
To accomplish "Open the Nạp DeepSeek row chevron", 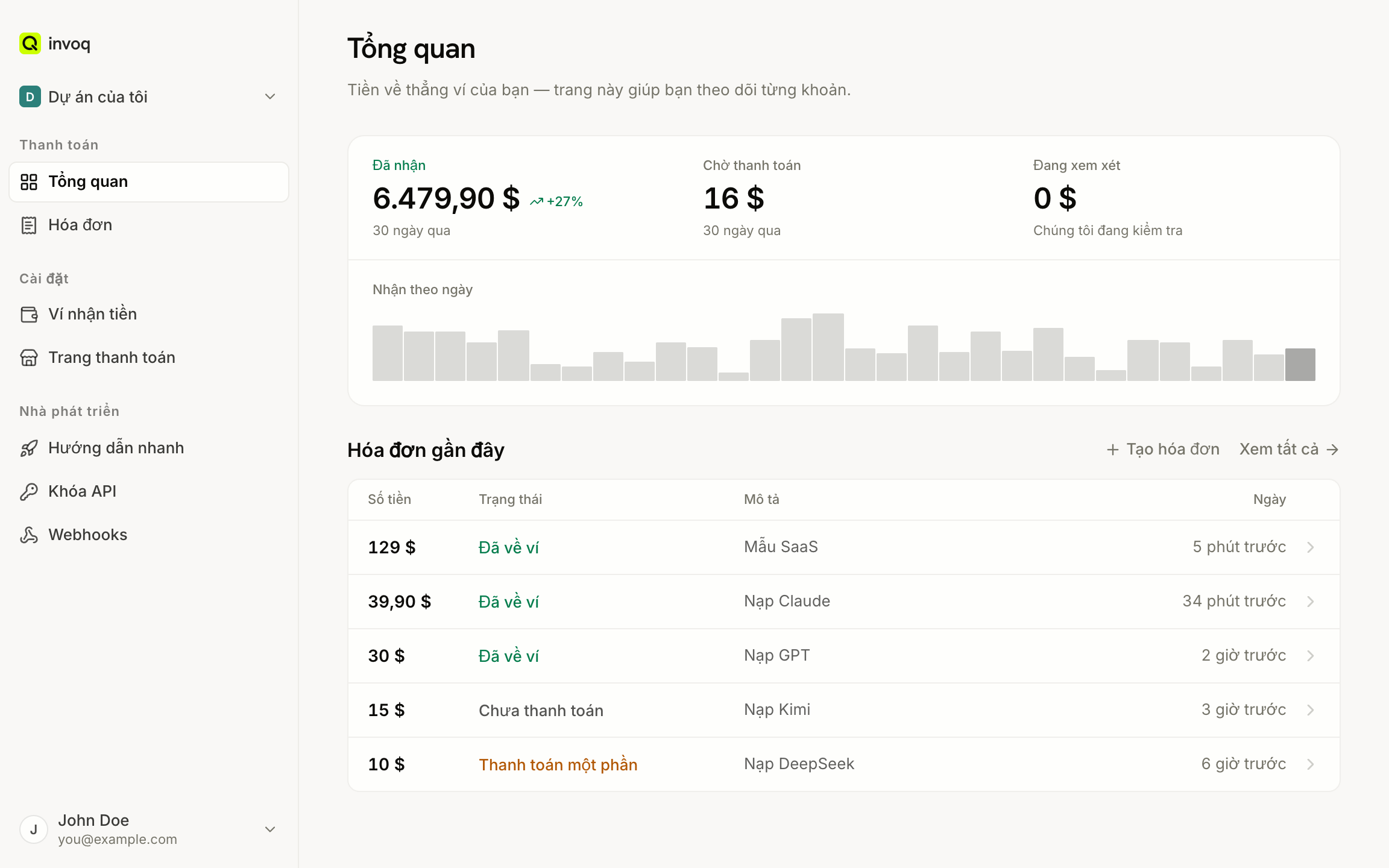I will [1311, 764].
